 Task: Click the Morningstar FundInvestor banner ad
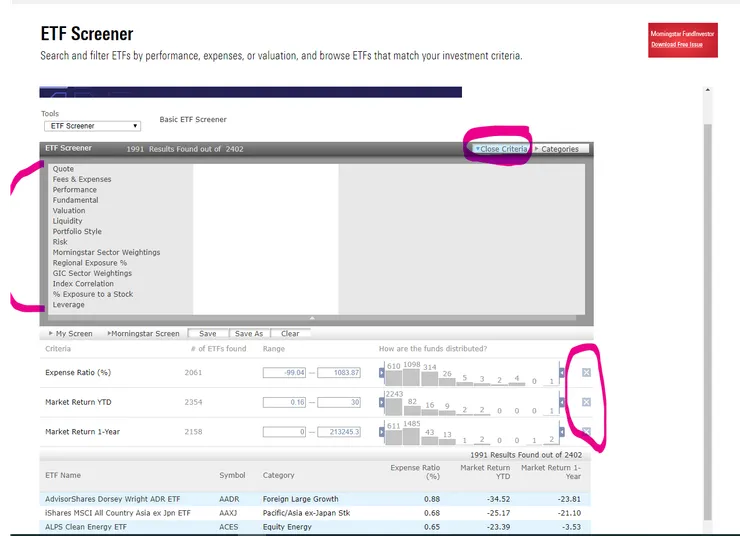point(683,40)
